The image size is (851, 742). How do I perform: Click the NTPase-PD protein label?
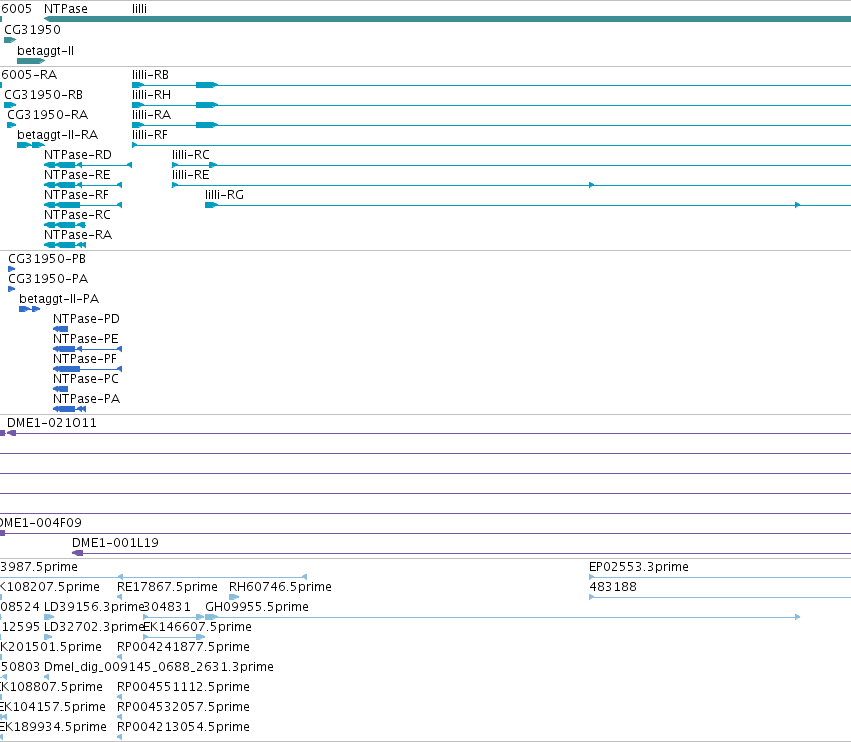pyautogui.click(x=86, y=320)
